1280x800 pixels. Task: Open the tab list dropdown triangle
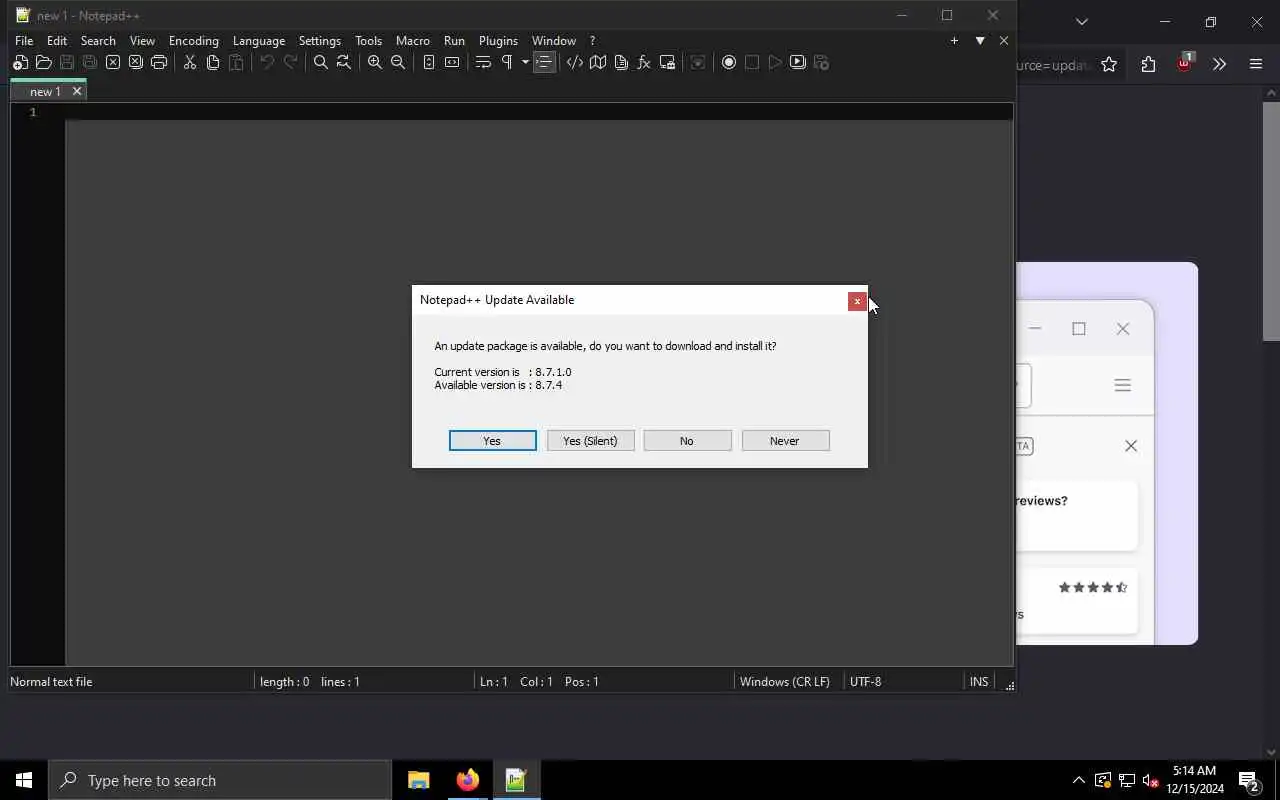[980, 41]
